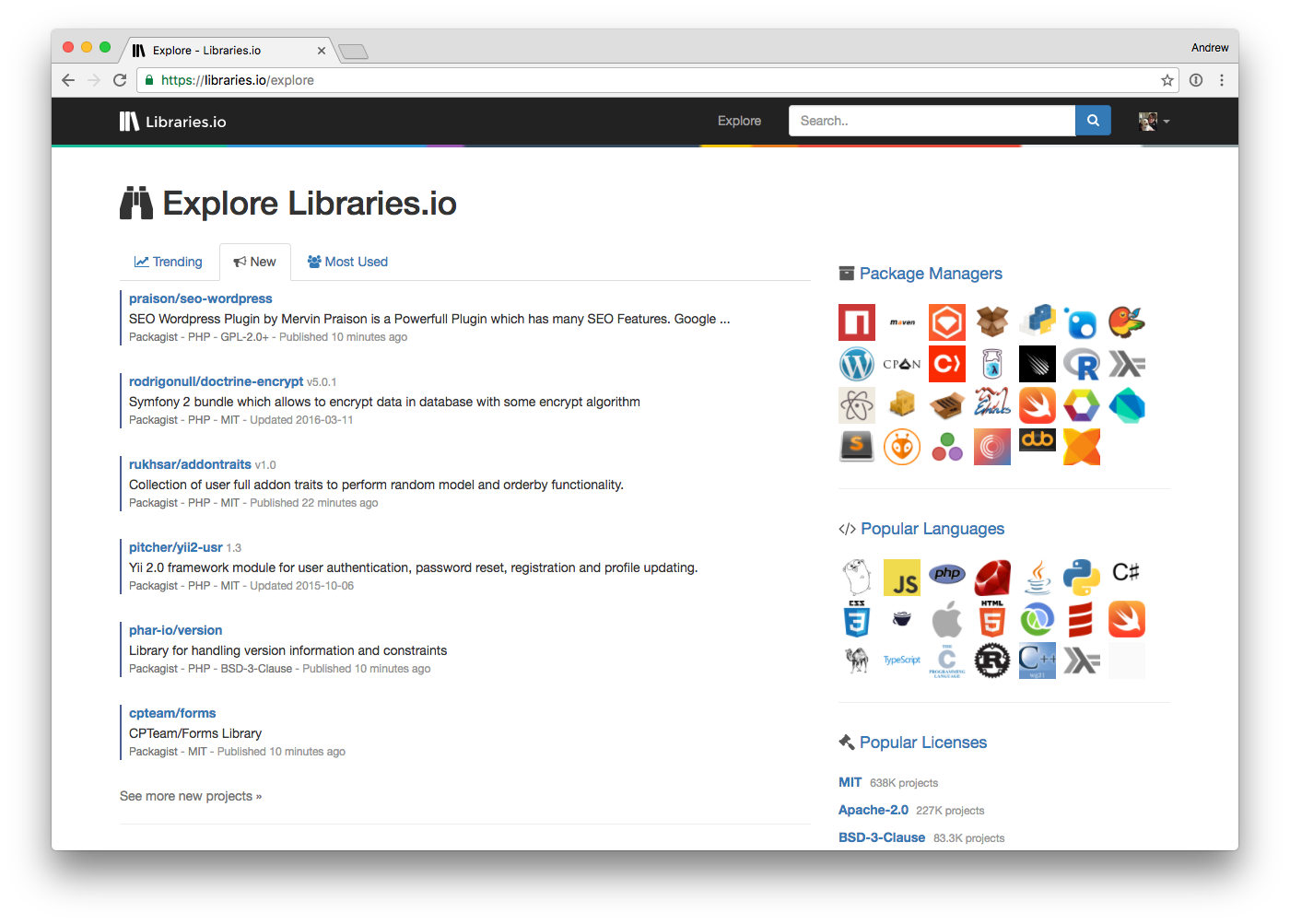1290x924 pixels.
Task: Open the PyPI icon in Package Managers
Action: [1038, 322]
